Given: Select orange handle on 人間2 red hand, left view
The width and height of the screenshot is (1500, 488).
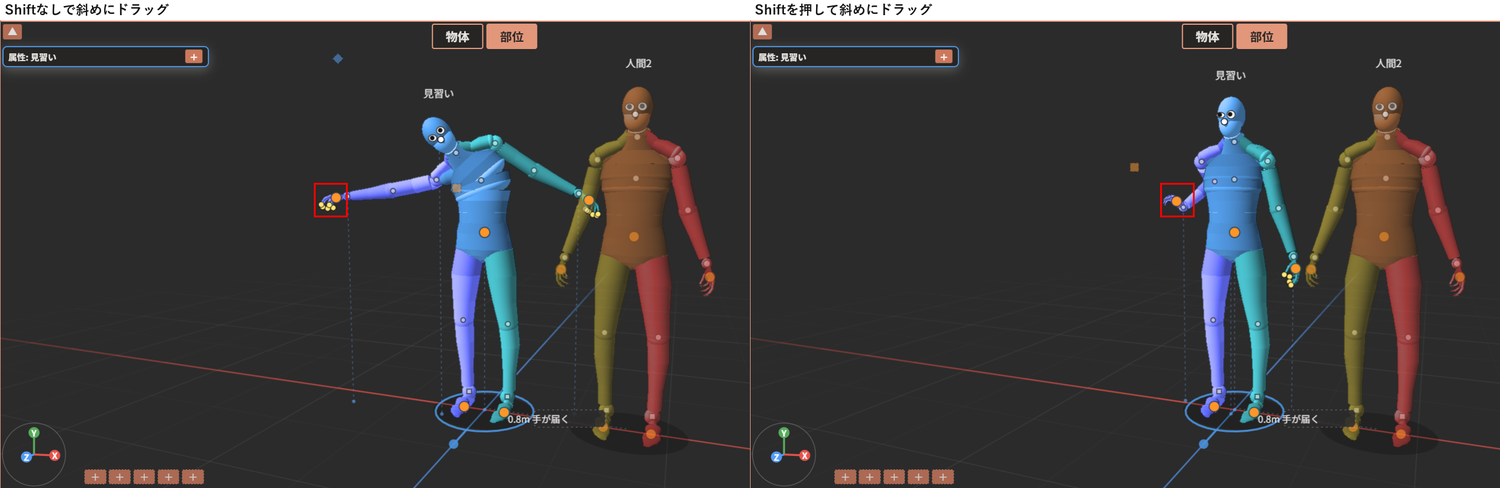Looking at the screenshot, I should pyautogui.click(x=708, y=277).
